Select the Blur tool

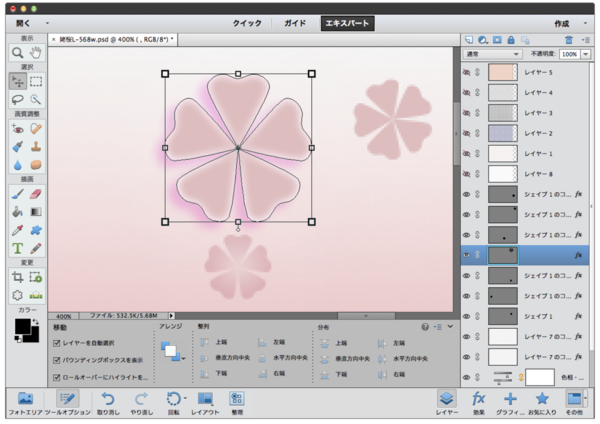pos(18,165)
